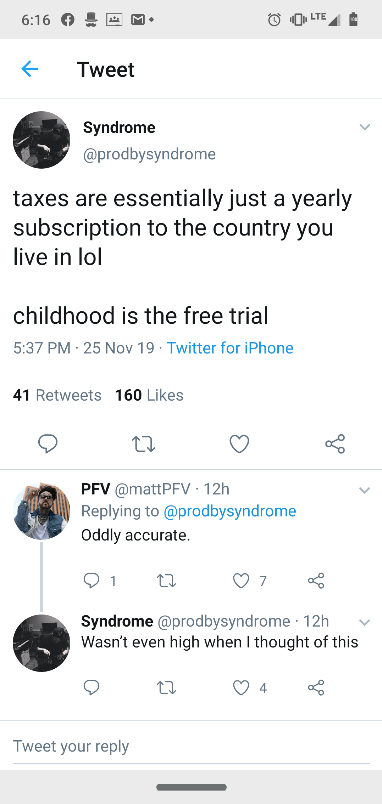Expand options chevron on PFV's reply
Viewport: 382px width, 804px height.
[x=365, y=491]
